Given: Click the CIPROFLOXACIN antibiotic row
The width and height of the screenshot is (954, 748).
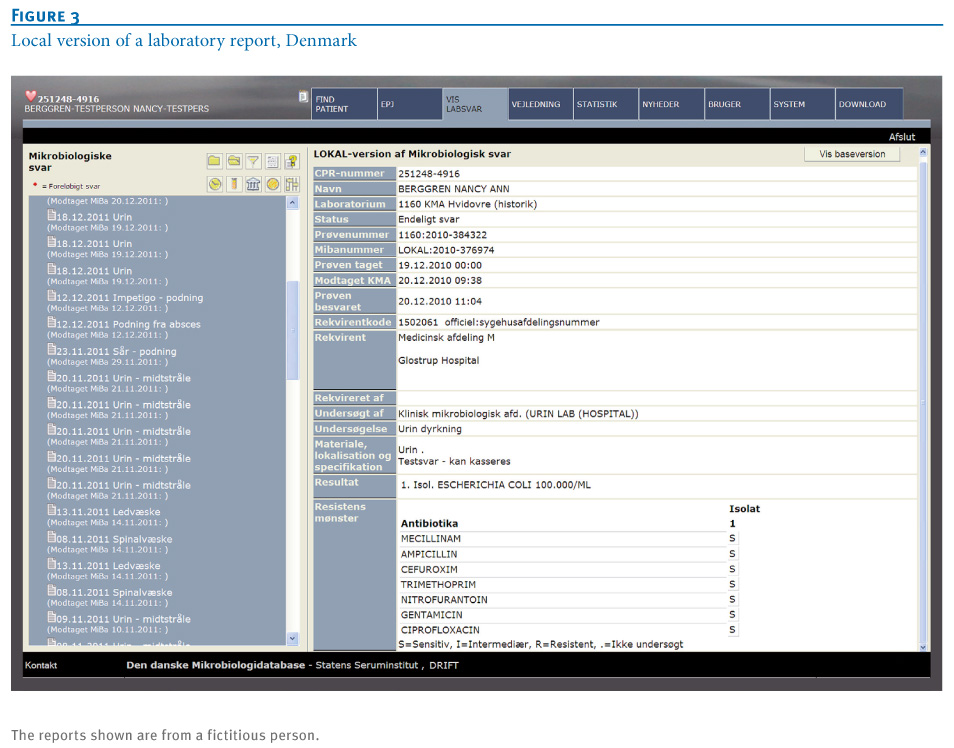Looking at the screenshot, I should pos(569,630).
